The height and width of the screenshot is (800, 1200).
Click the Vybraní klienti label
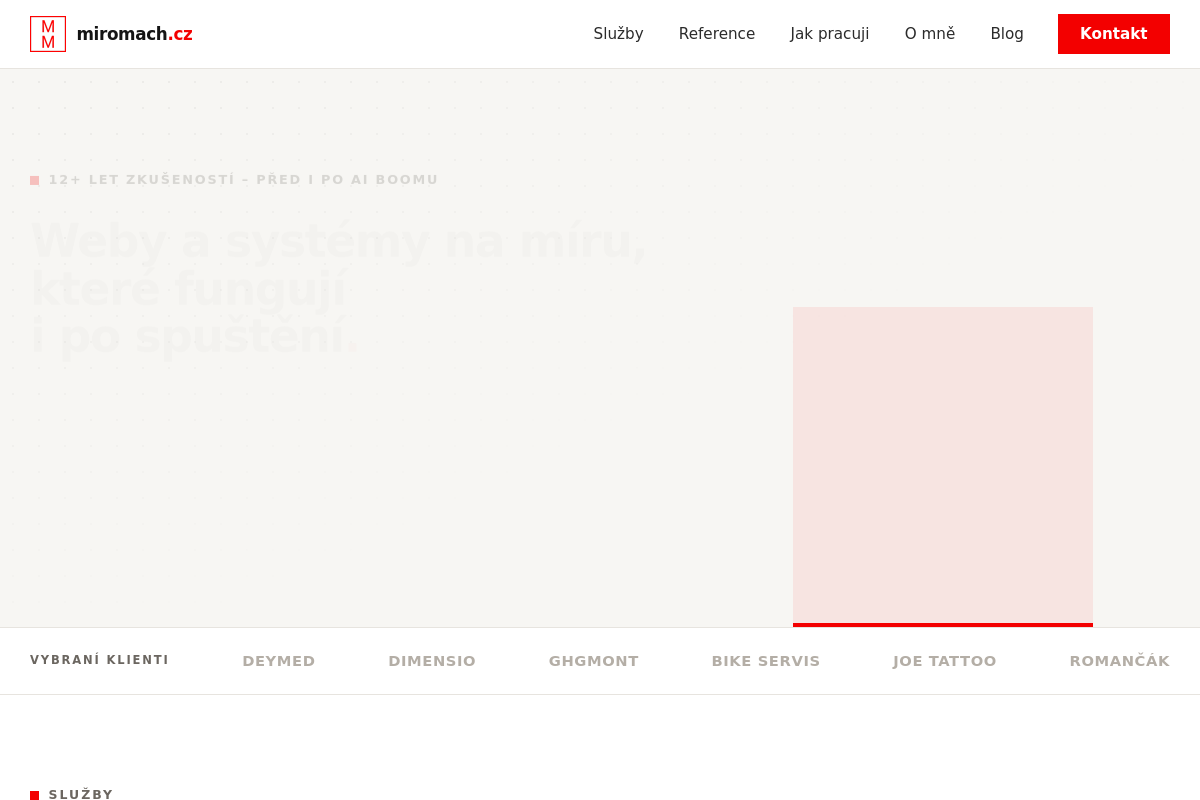[100, 660]
